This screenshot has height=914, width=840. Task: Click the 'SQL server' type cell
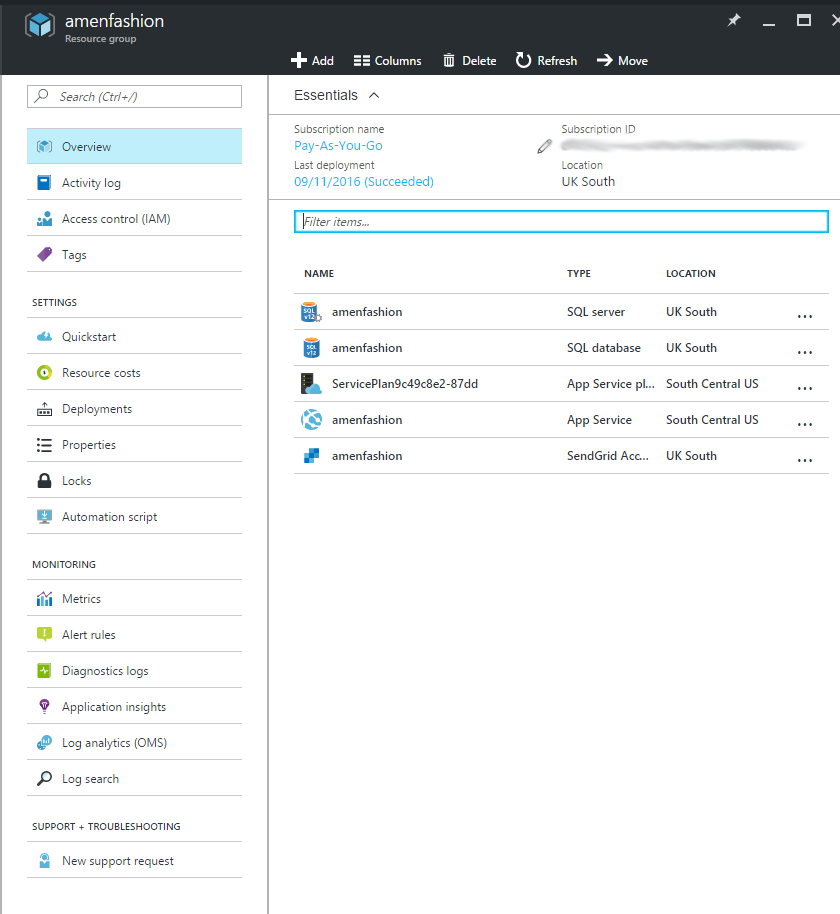[596, 312]
